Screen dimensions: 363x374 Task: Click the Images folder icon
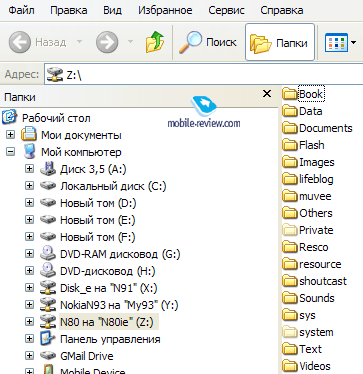tap(289, 162)
